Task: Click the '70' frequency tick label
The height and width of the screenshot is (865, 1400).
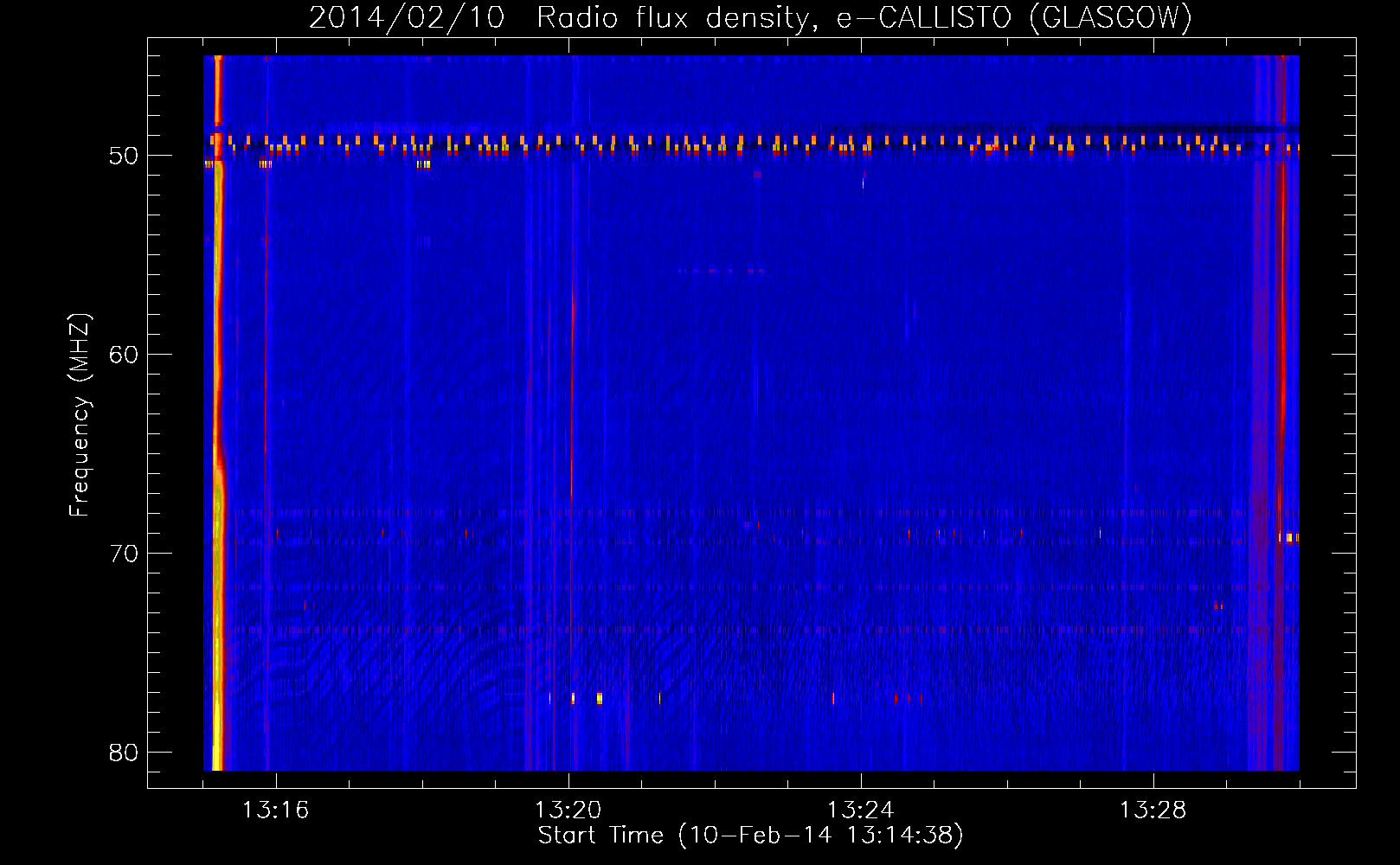Action: [124, 554]
